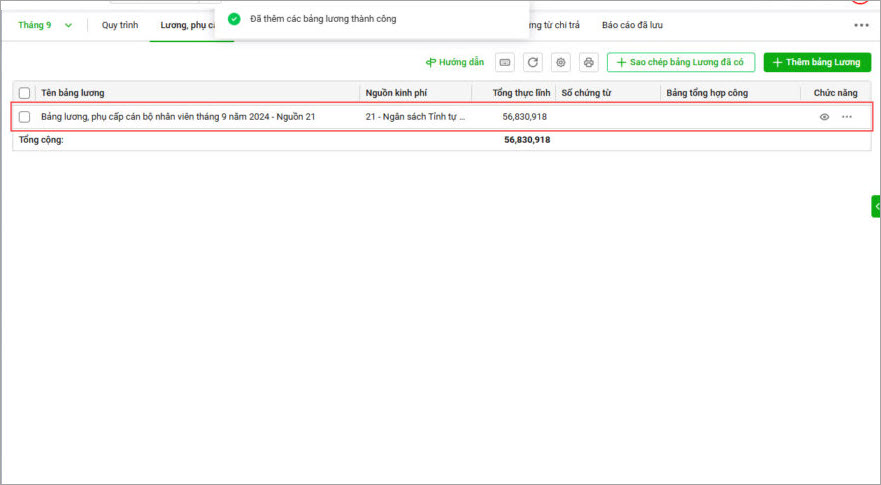This screenshot has height=485, width=881.
Task: Open more actions for Nguồn 21 row
Action: click(847, 117)
